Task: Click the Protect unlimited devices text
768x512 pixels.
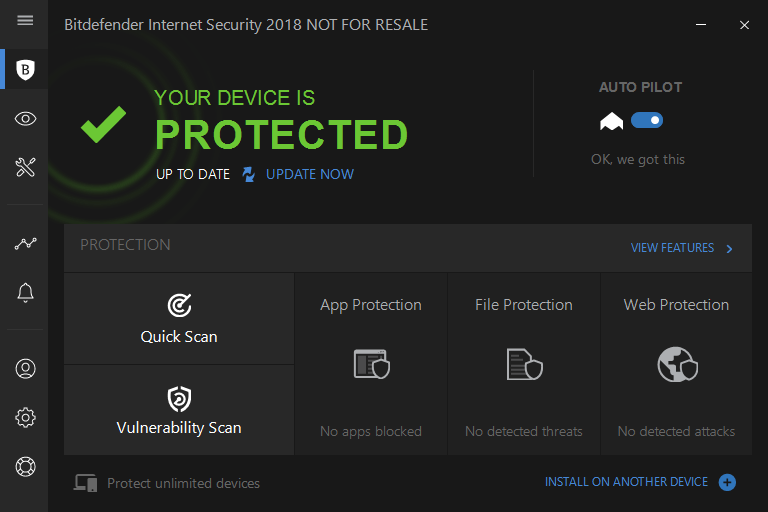Action: 183,484
